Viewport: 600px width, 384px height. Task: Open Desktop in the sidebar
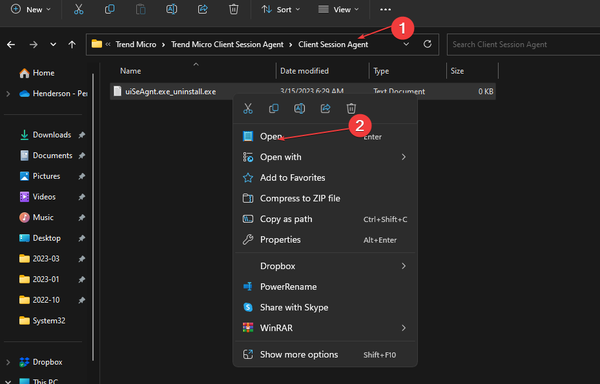point(40,238)
